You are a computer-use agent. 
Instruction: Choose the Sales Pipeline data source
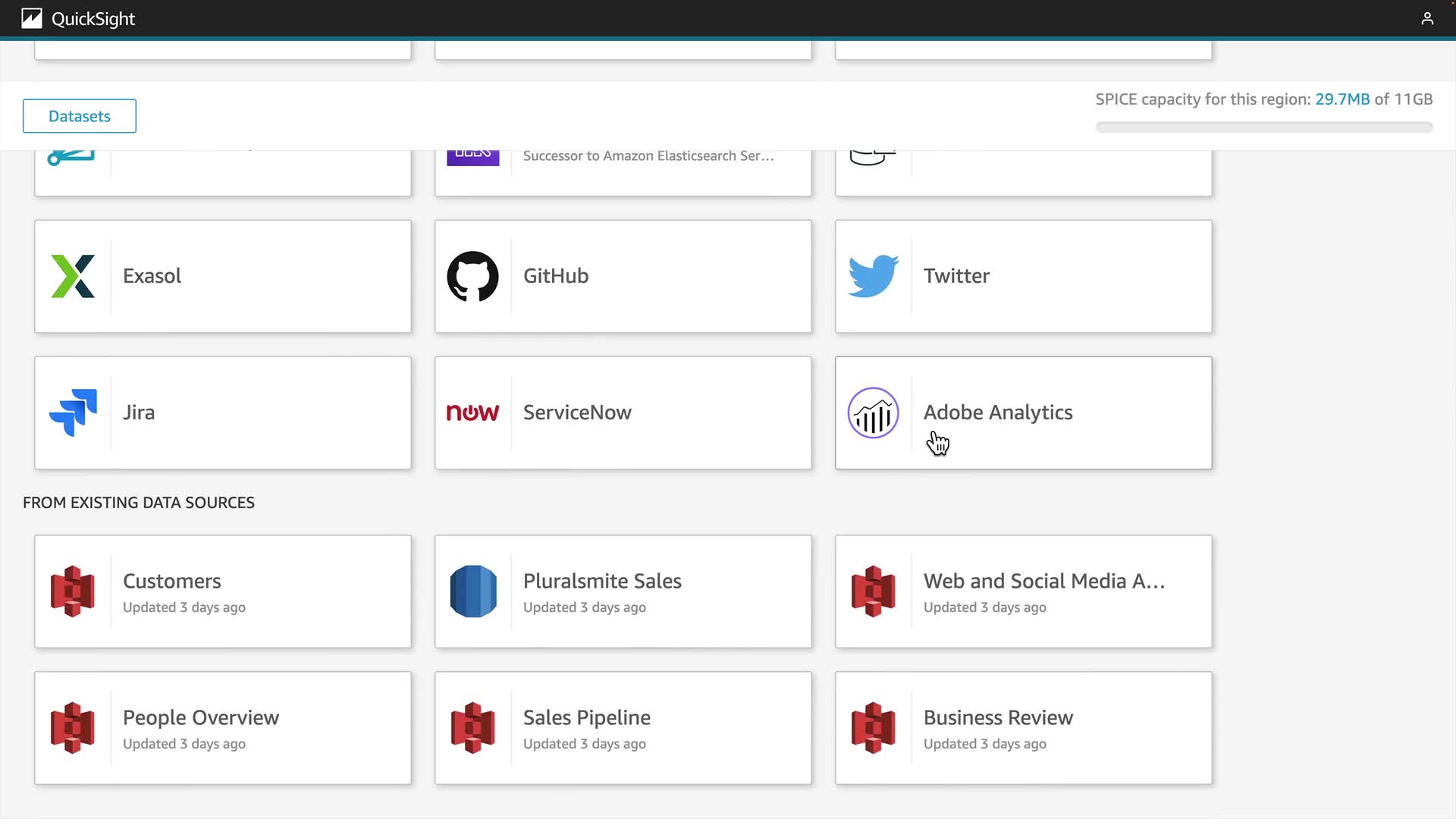[623, 728]
